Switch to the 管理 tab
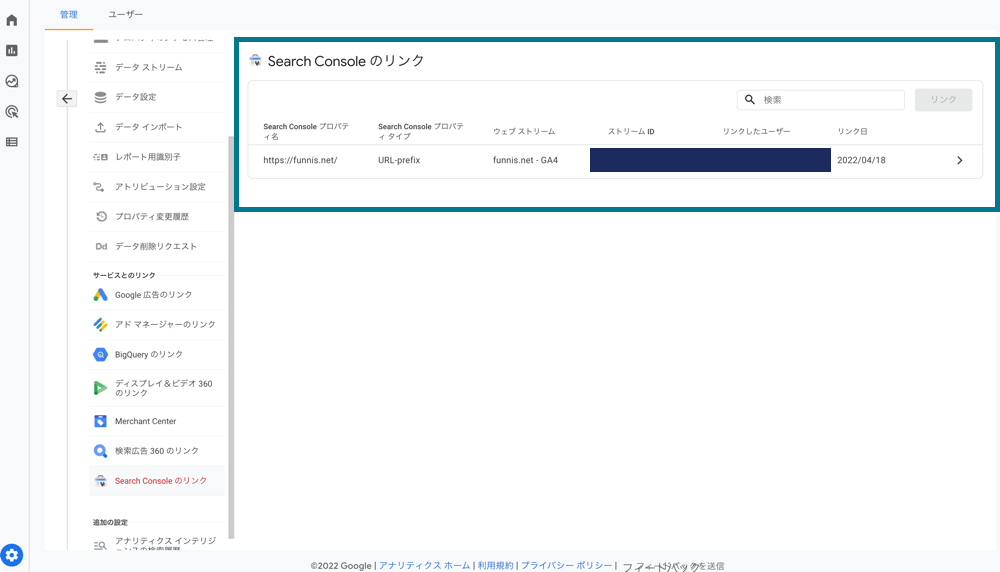Image resolution: width=1000 pixels, height=572 pixels. point(69,14)
